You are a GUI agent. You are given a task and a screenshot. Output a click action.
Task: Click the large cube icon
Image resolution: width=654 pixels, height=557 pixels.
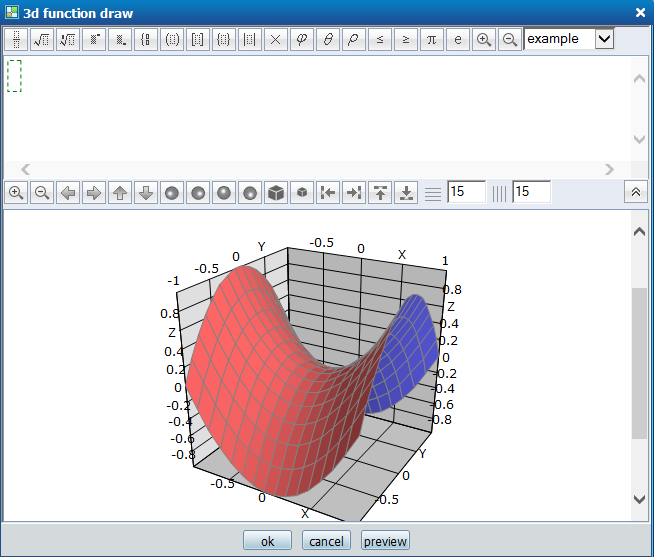coord(276,193)
